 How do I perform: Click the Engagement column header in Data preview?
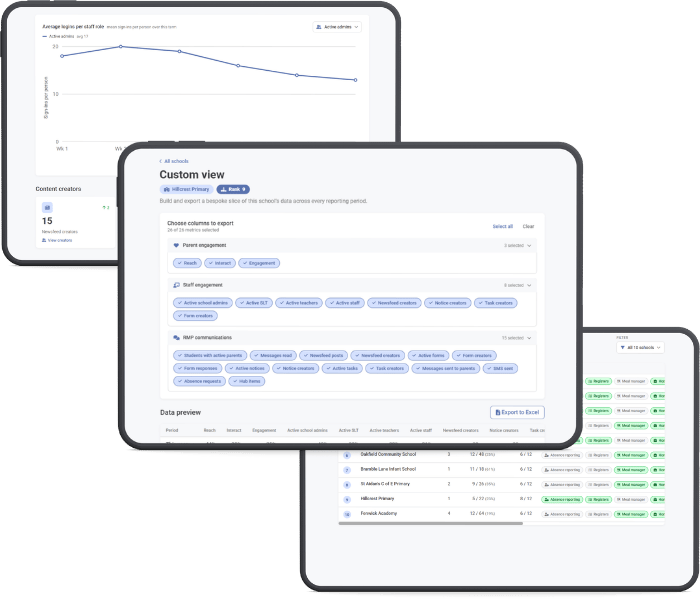point(264,431)
